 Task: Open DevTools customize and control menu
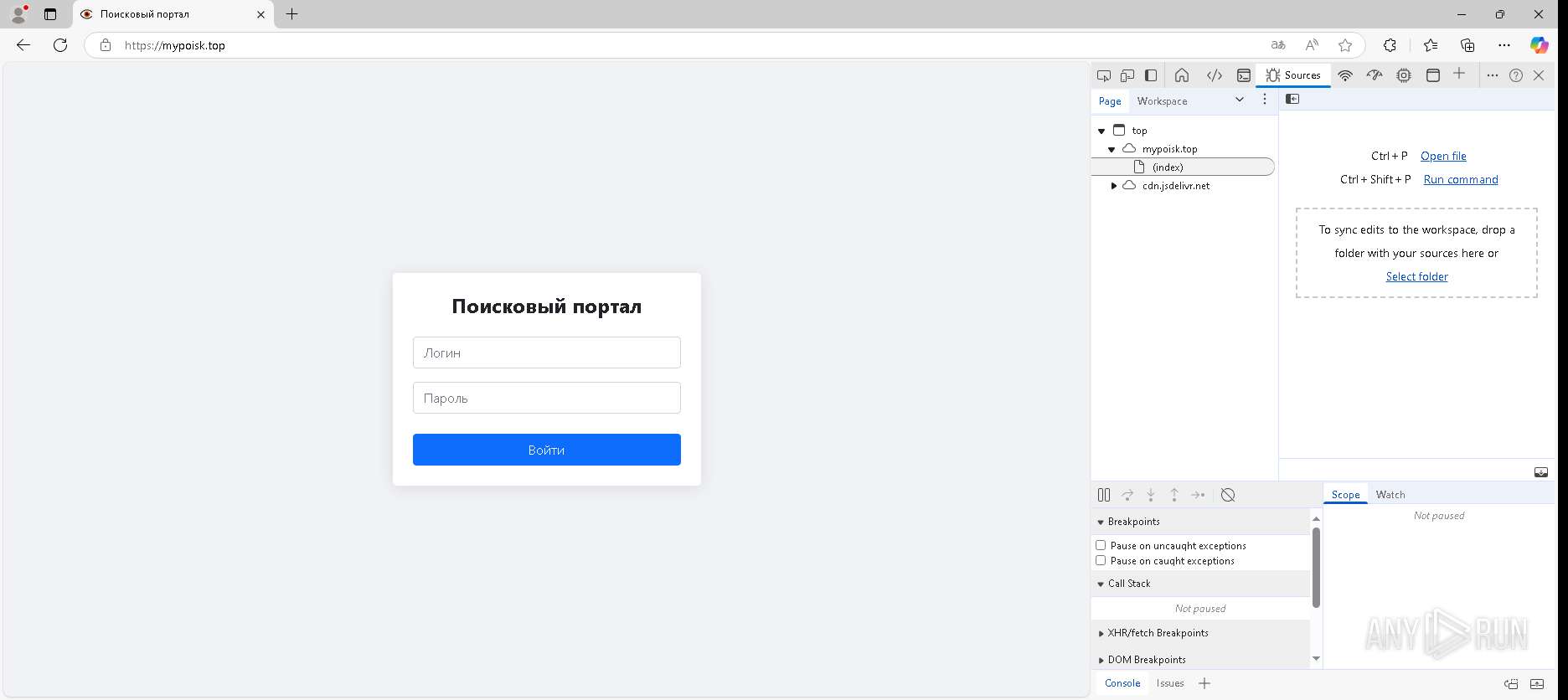tap(1493, 75)
